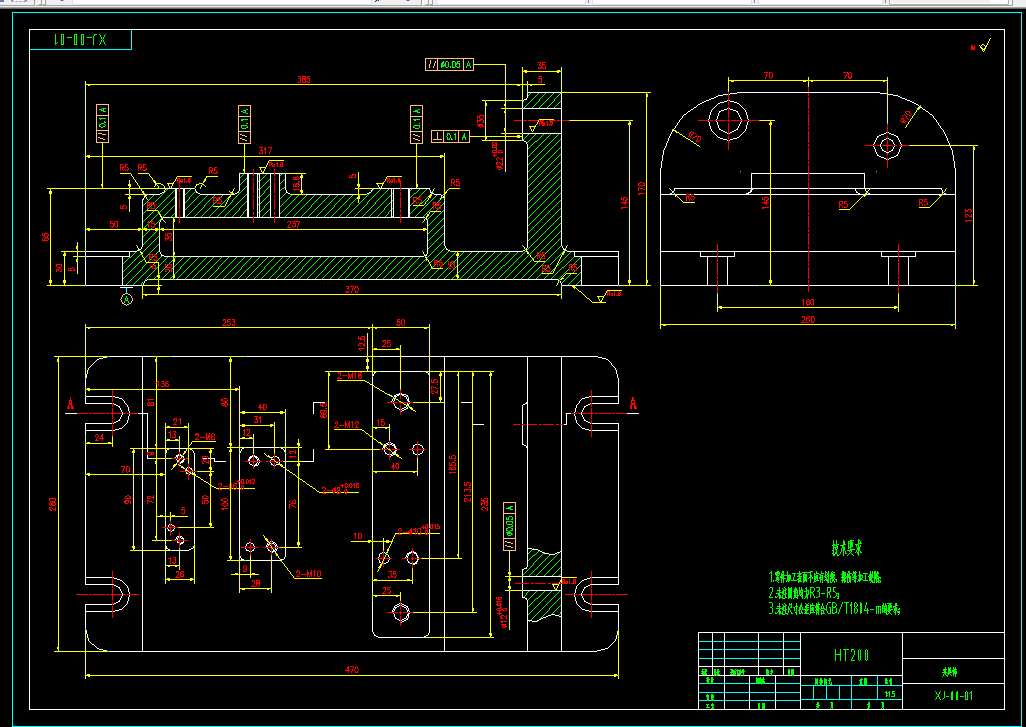
Task: Click the large circular boss in the side view
Action: [x=728, y=120]
